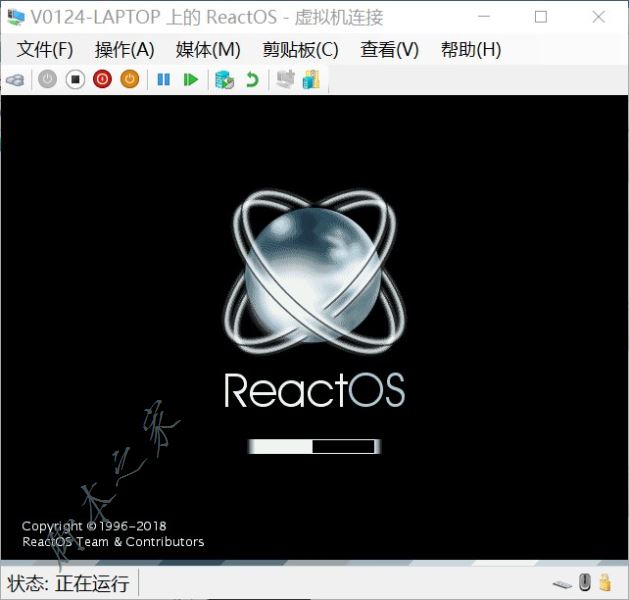Create a checkpoint with the toolbar icon

225,80
